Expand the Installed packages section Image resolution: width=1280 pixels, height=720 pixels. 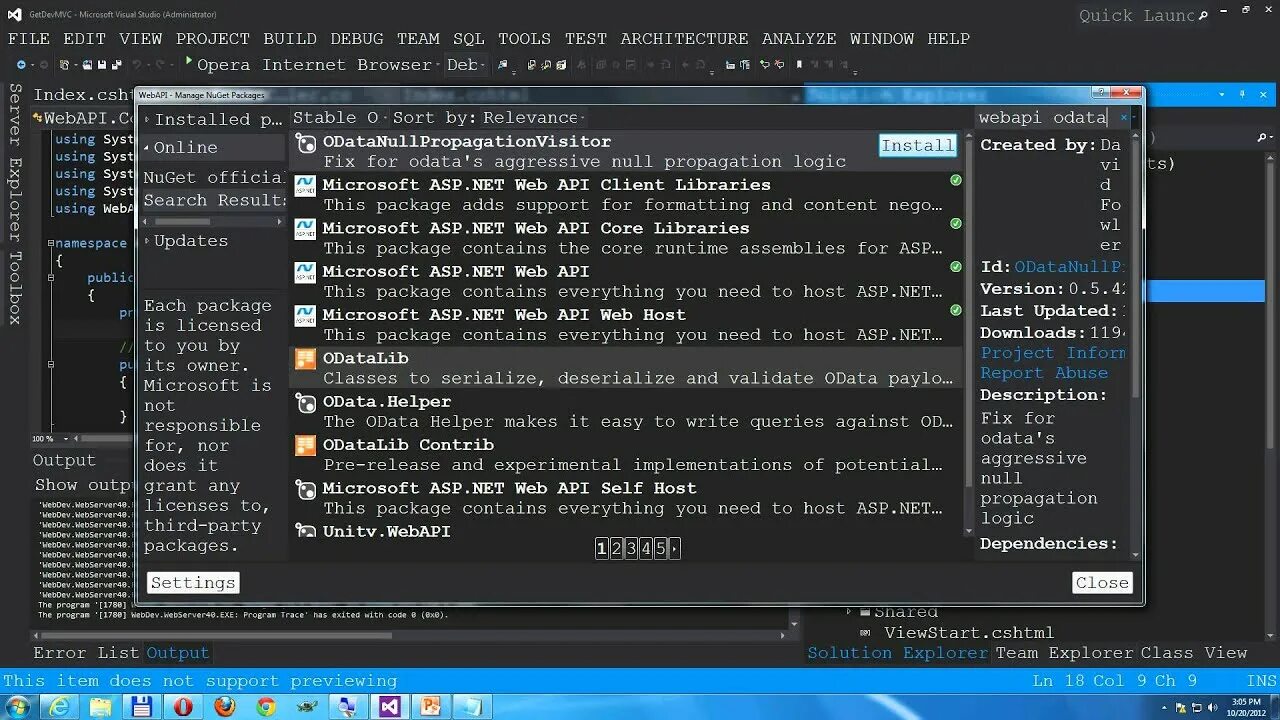point(147,120)
